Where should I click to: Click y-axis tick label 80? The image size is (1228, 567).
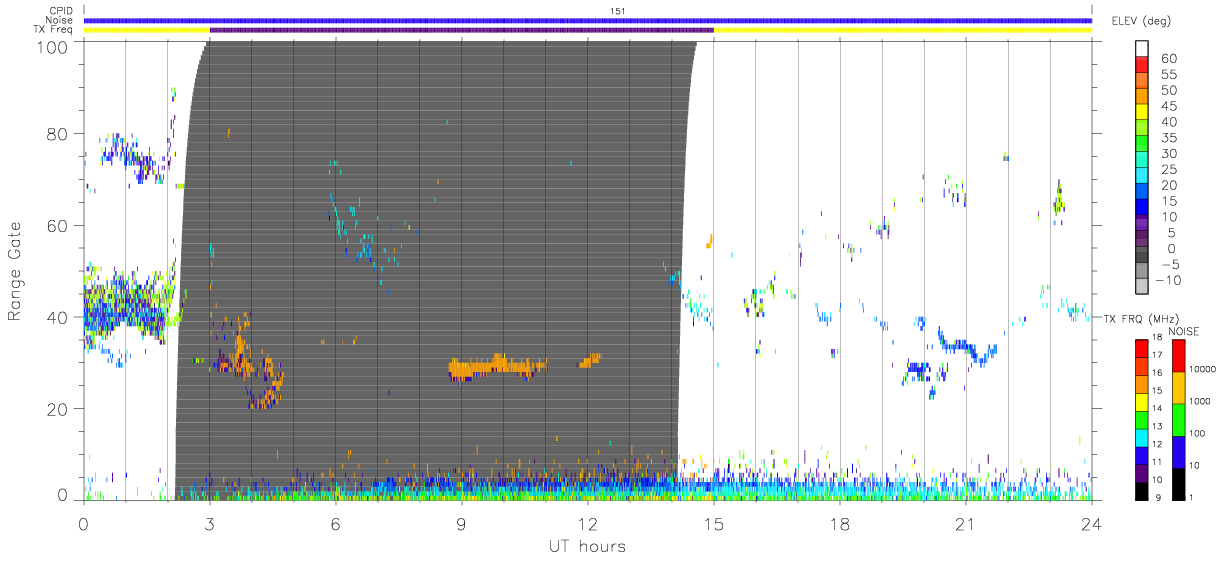[59, 133]
